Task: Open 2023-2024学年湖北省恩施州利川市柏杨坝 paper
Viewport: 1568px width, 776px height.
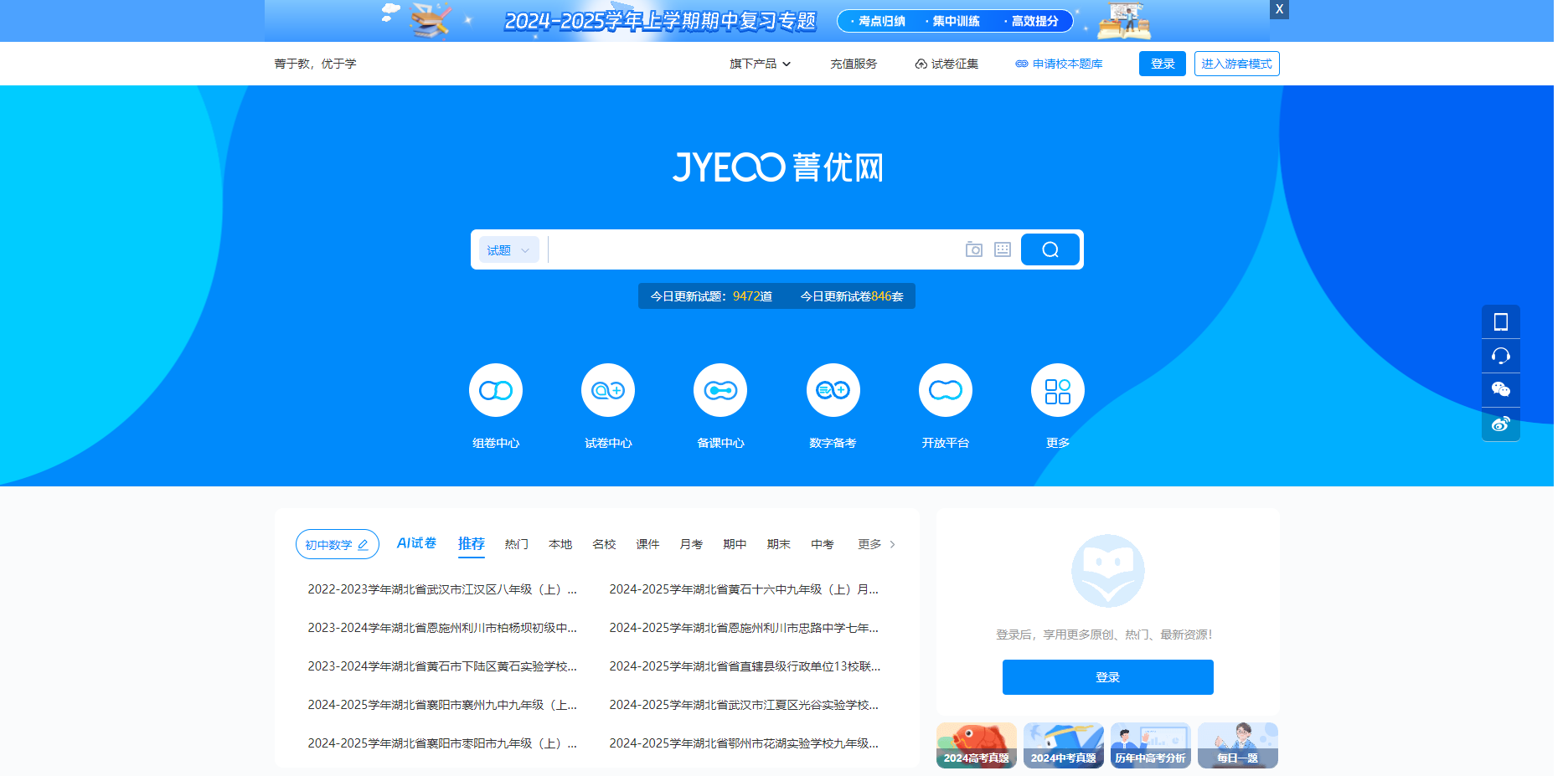Action: [442, 628]
